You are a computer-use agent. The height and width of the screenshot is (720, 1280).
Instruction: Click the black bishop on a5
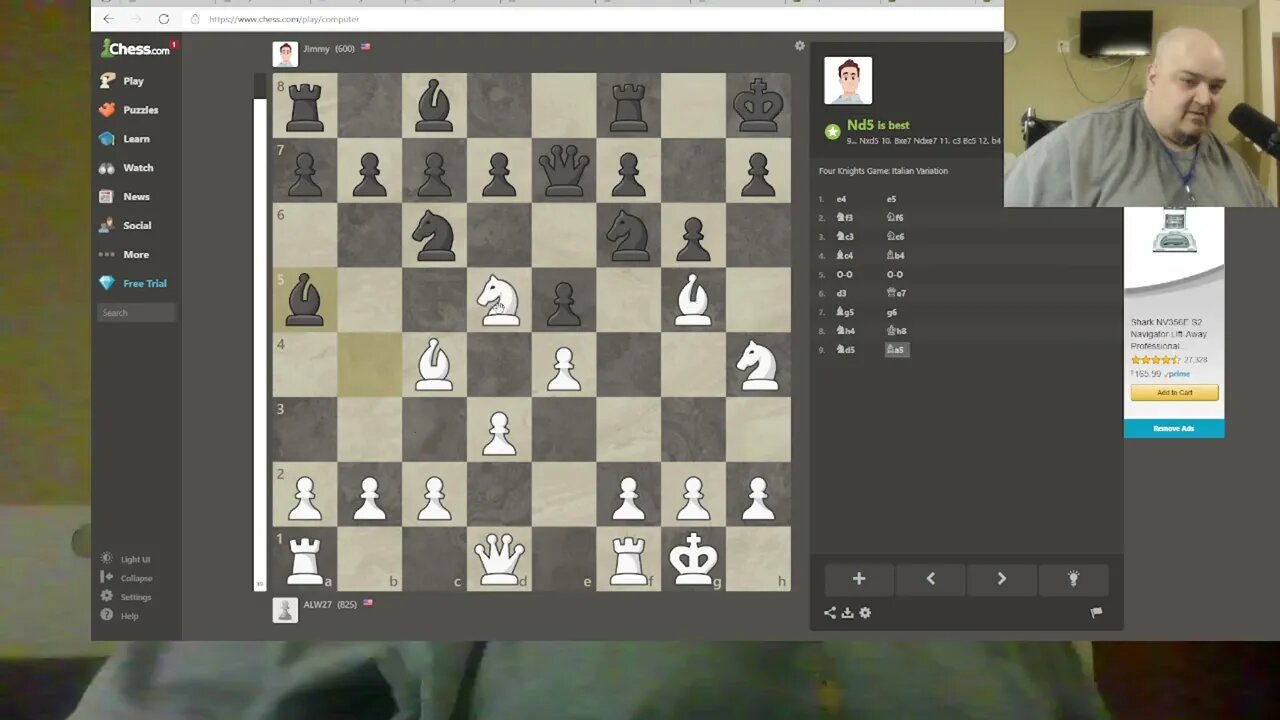(305, 300)
